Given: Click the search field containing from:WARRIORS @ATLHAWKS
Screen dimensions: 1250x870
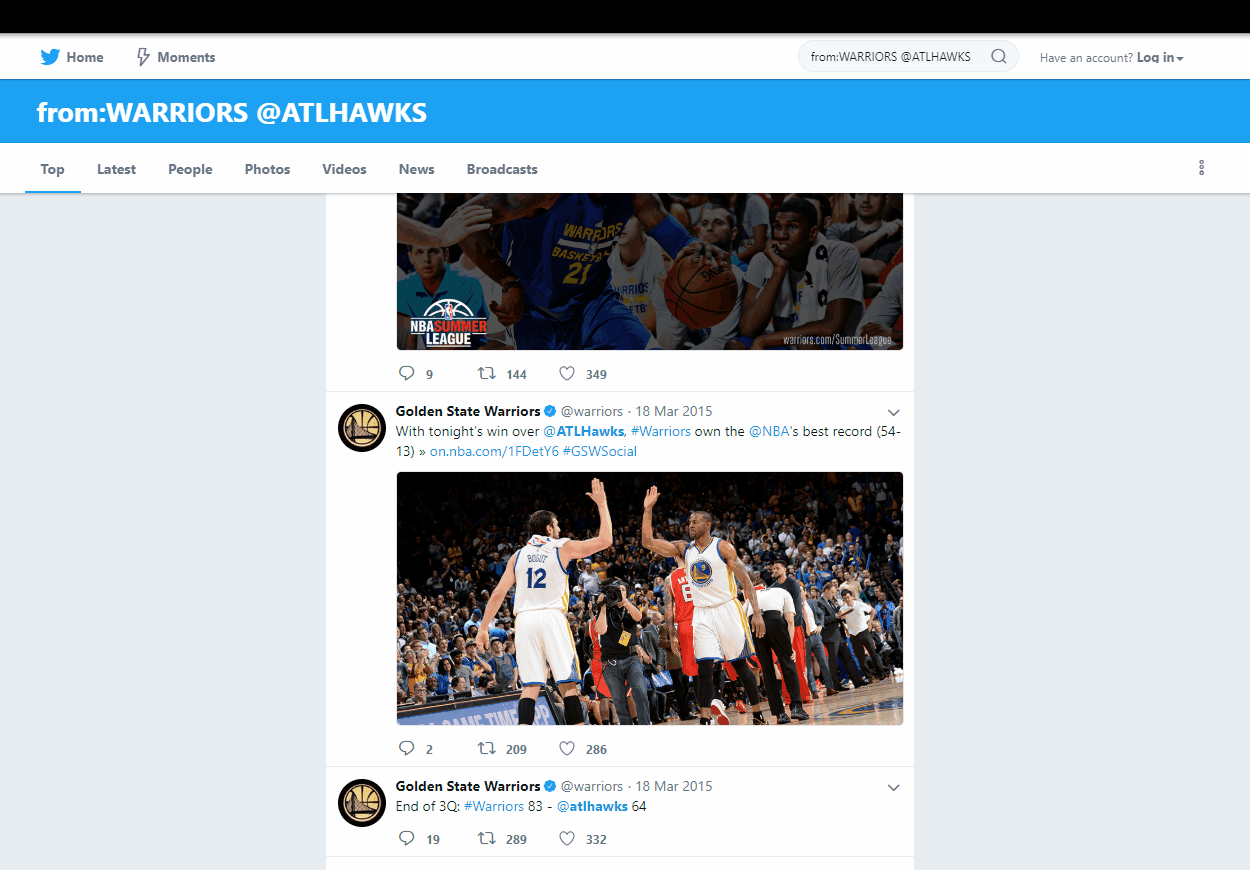Looking at the screenshot, I should point(908,57).
